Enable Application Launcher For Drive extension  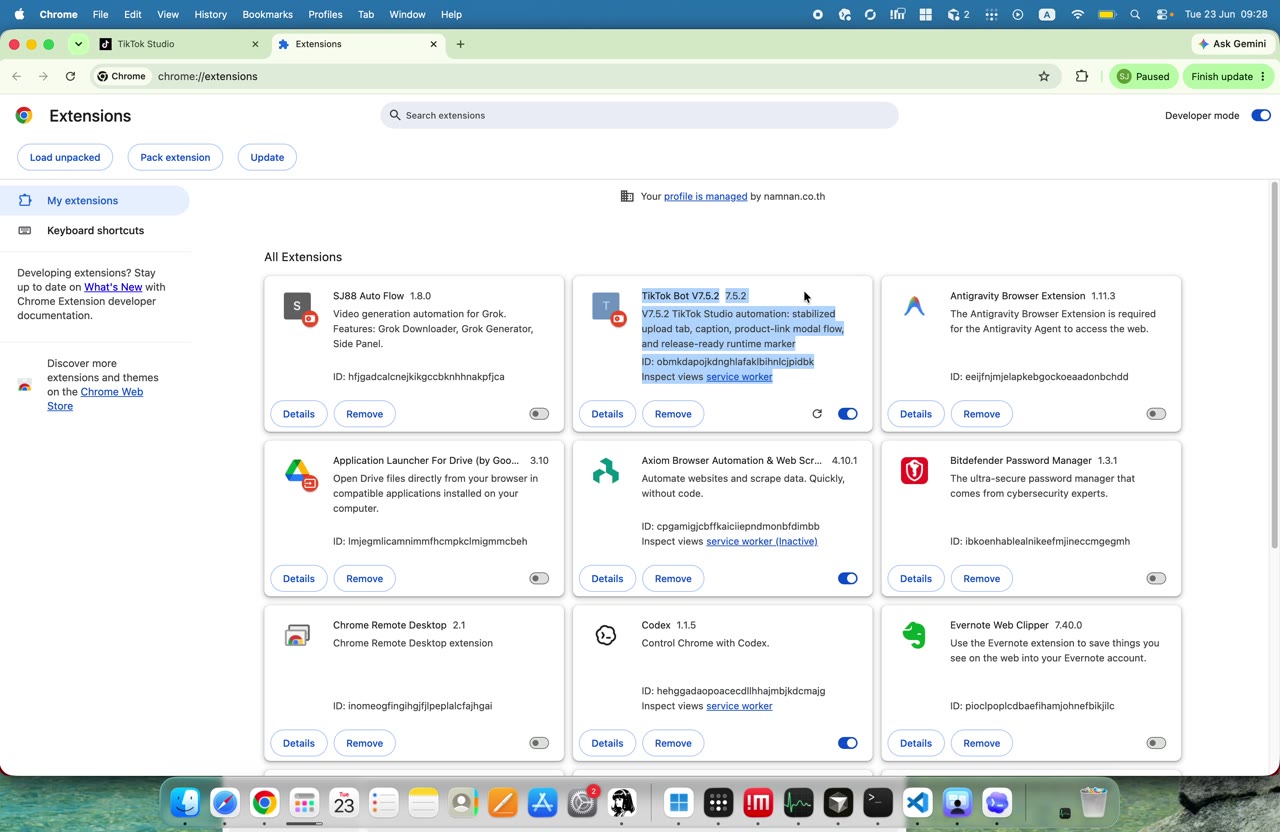539,578
